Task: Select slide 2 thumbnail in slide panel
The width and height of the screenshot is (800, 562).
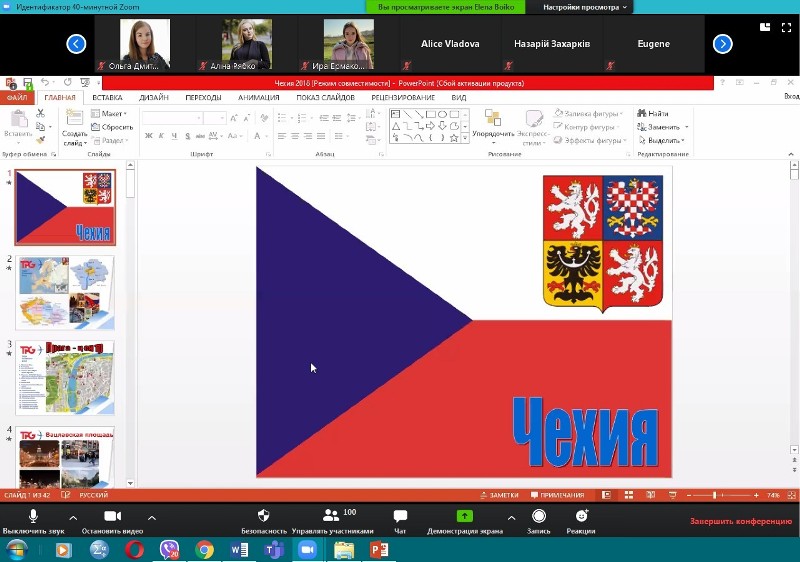Action: 65,292
